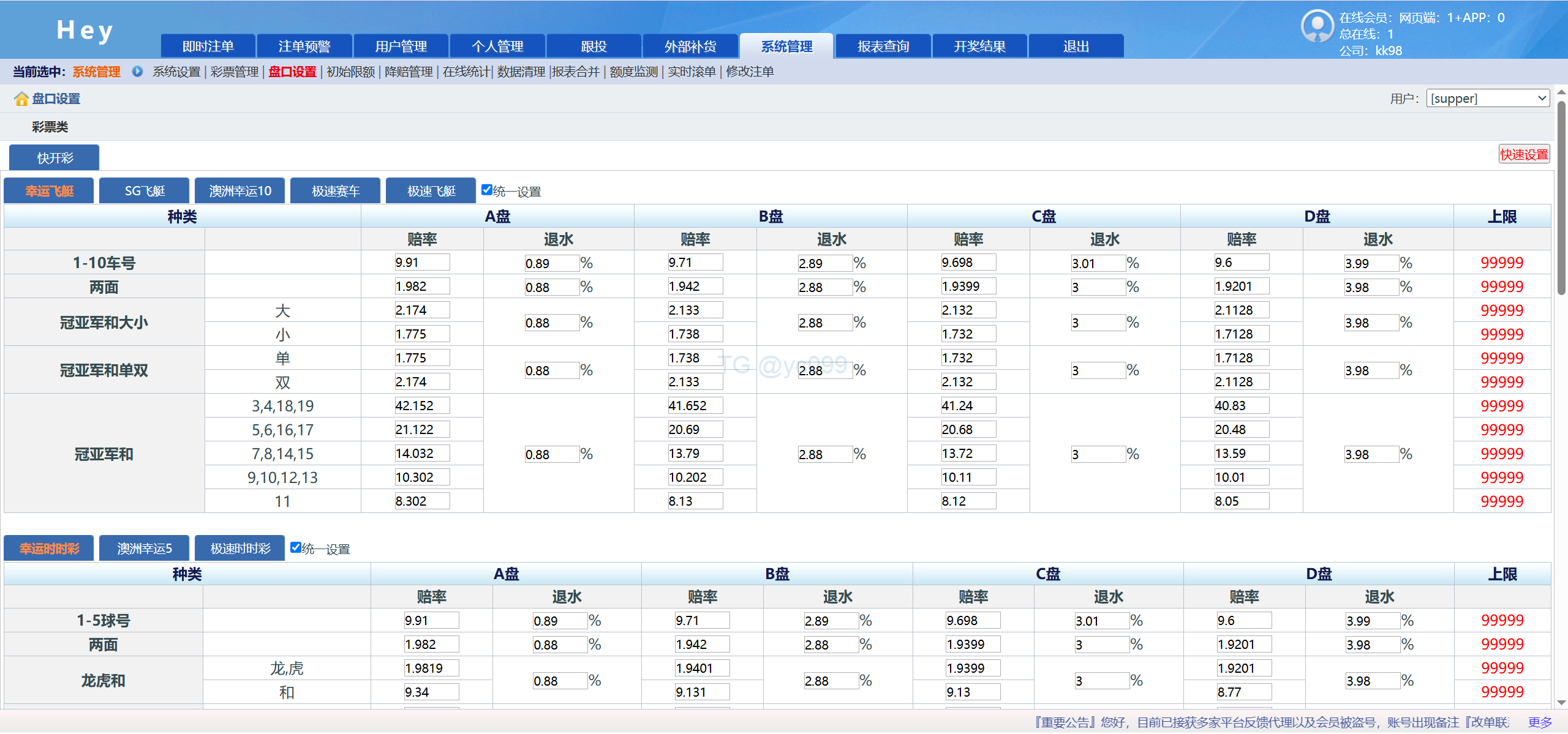This screenshot has width=1568, height=734.
Task: Click the A盘 赔率 field for 1-10车号
Action: coord(421,263)
